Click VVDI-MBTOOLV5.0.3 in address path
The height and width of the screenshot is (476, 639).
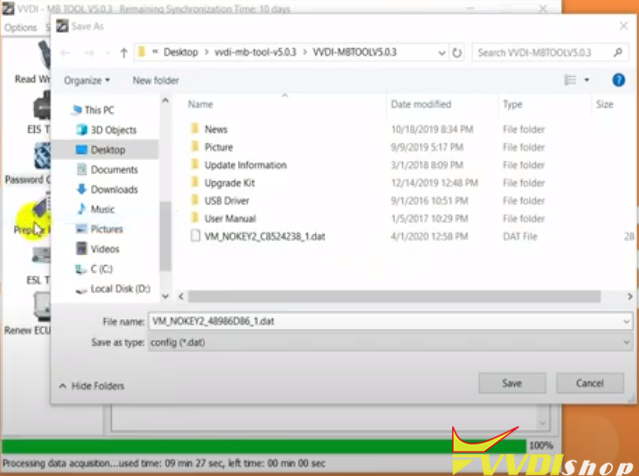pyautogui.click(x=355, y=53)
